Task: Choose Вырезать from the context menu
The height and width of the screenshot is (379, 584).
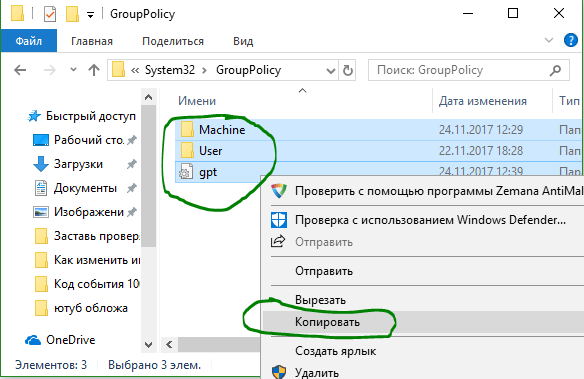Action: tap(423, 300)
